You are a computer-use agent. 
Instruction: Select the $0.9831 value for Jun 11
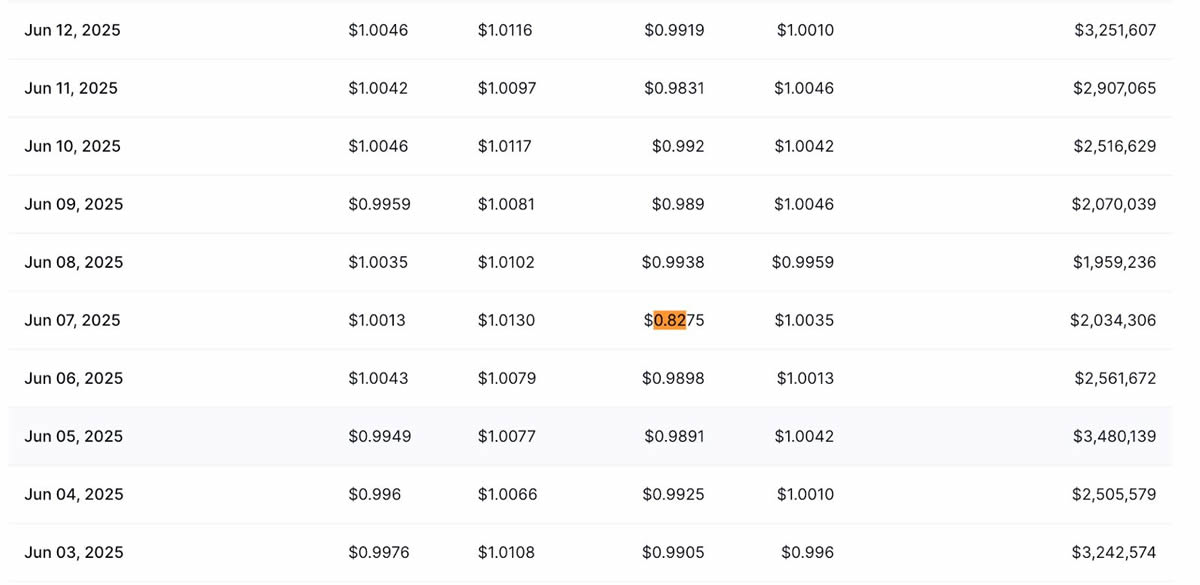tap(674, 88)
